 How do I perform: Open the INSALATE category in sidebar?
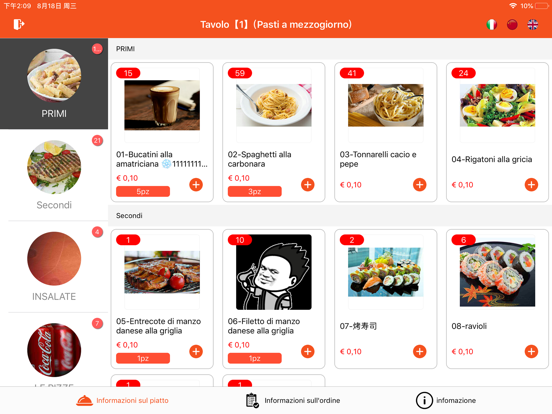[54, 266]
